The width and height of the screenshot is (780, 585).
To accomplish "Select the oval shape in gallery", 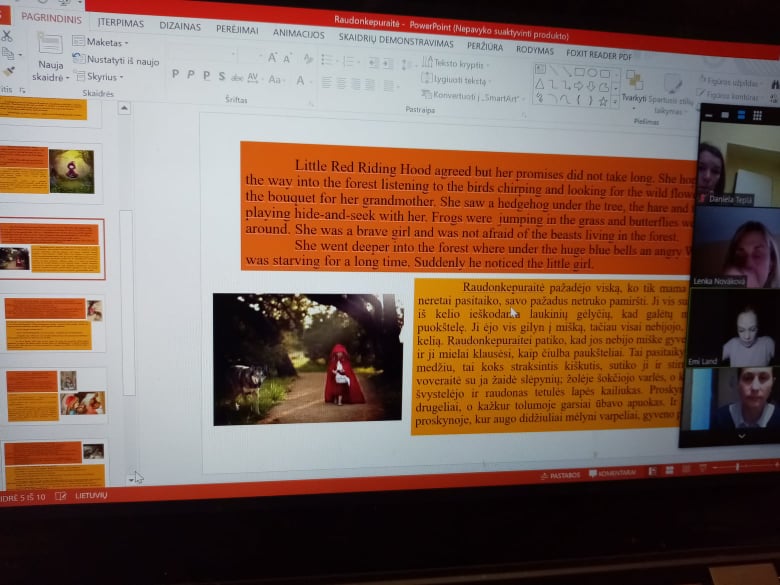I will pyautogui.click(x=592, y=73).
